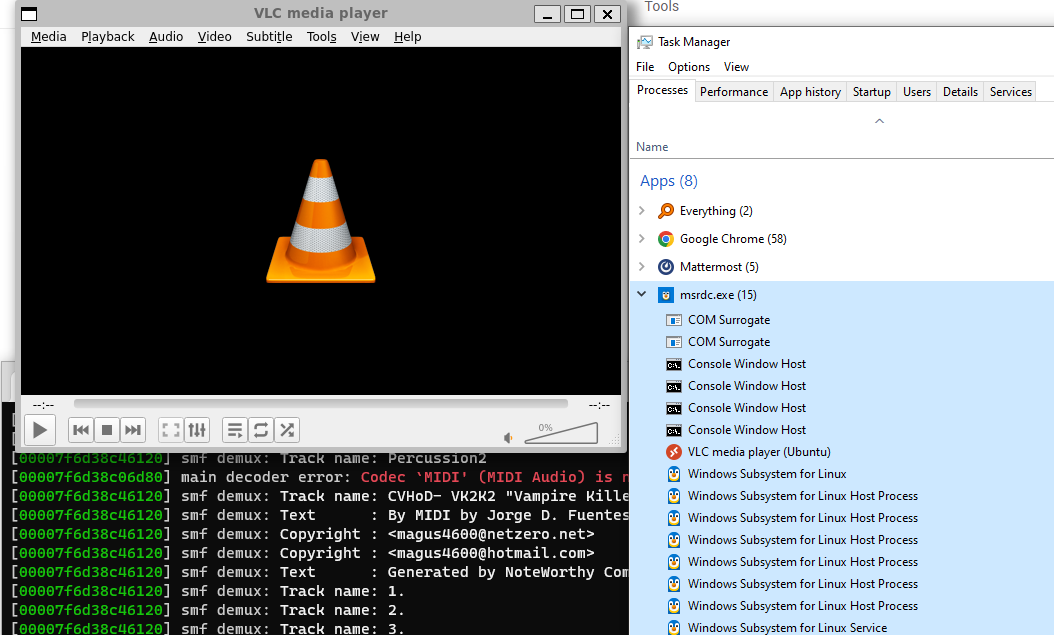This screenshot has height=635, width=1054.
Task: Select the Google Chrome icon in Task Manager
Action: click(x=665, y=239)
